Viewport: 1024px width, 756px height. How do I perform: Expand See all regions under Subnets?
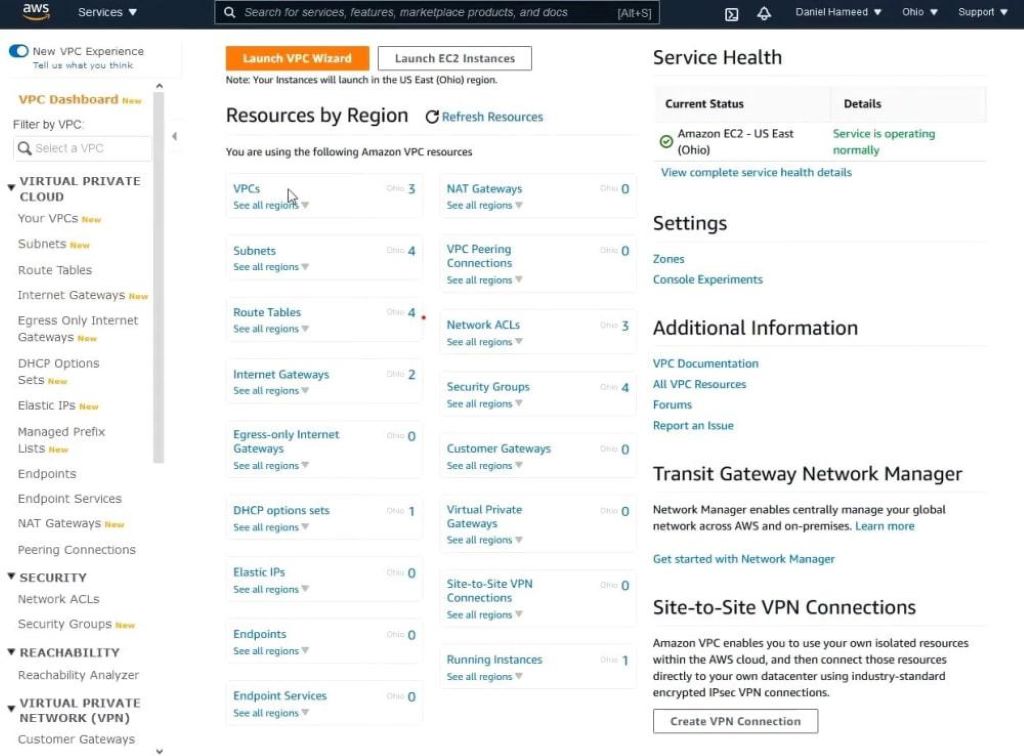(x=270, y=267)
